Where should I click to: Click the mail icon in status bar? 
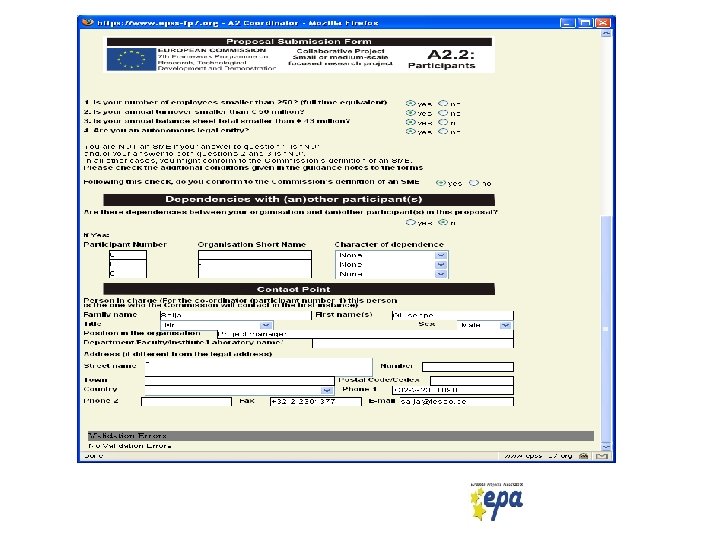(602, 456)
